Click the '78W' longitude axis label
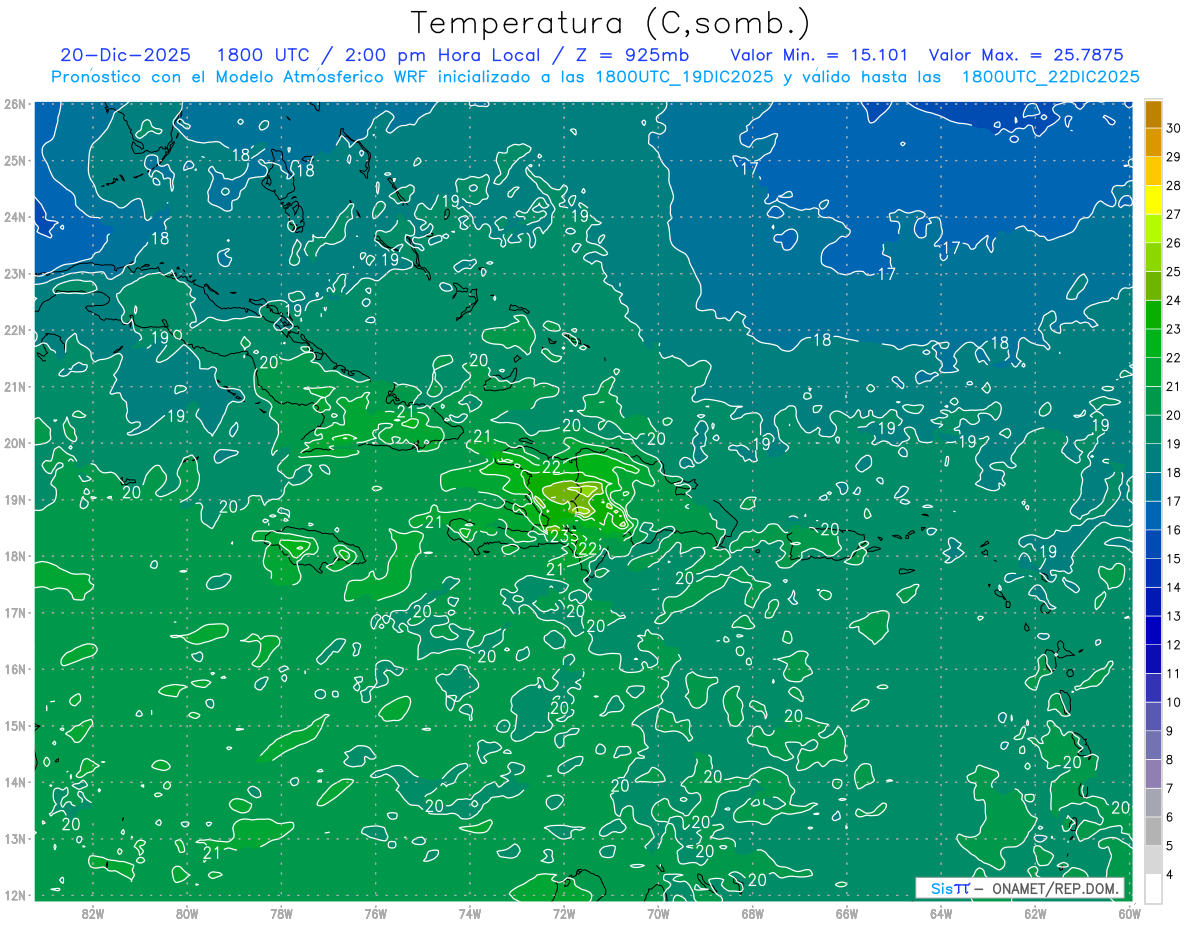 [281, 913]
